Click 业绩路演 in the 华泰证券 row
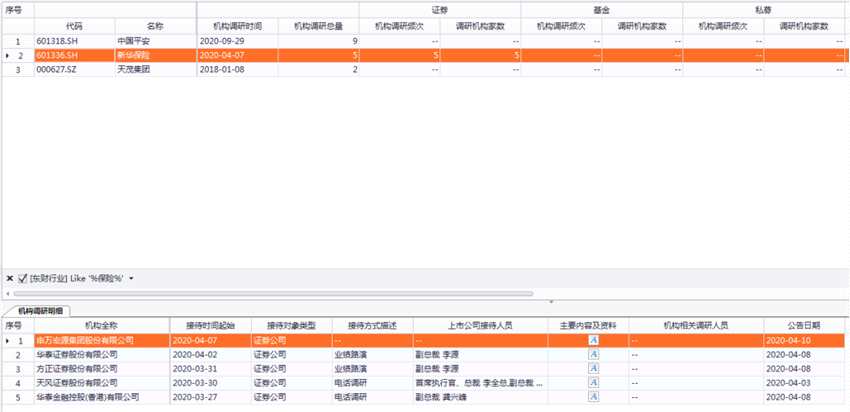 [x=372, y=355]
